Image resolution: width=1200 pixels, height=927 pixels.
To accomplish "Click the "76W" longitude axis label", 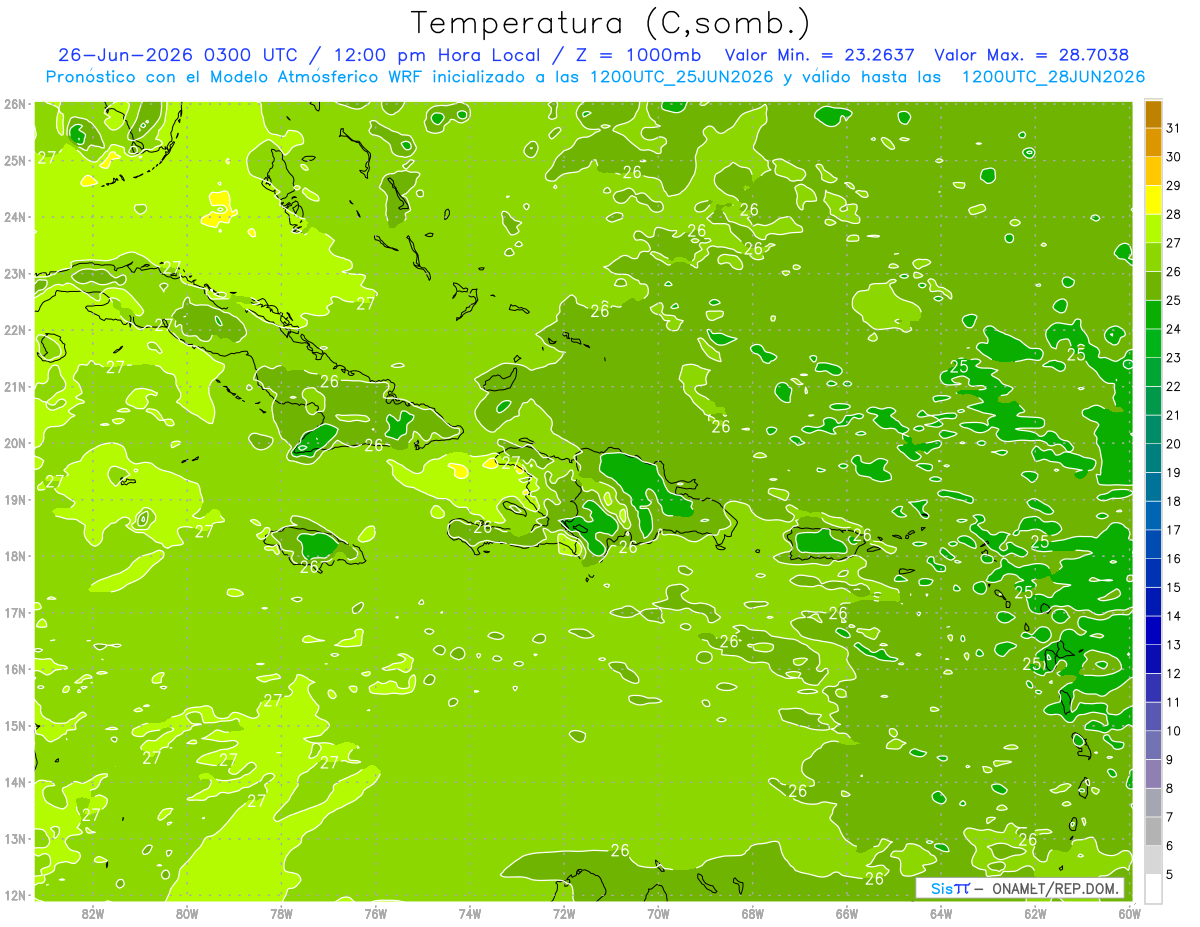I will click(x=375, y=913).
